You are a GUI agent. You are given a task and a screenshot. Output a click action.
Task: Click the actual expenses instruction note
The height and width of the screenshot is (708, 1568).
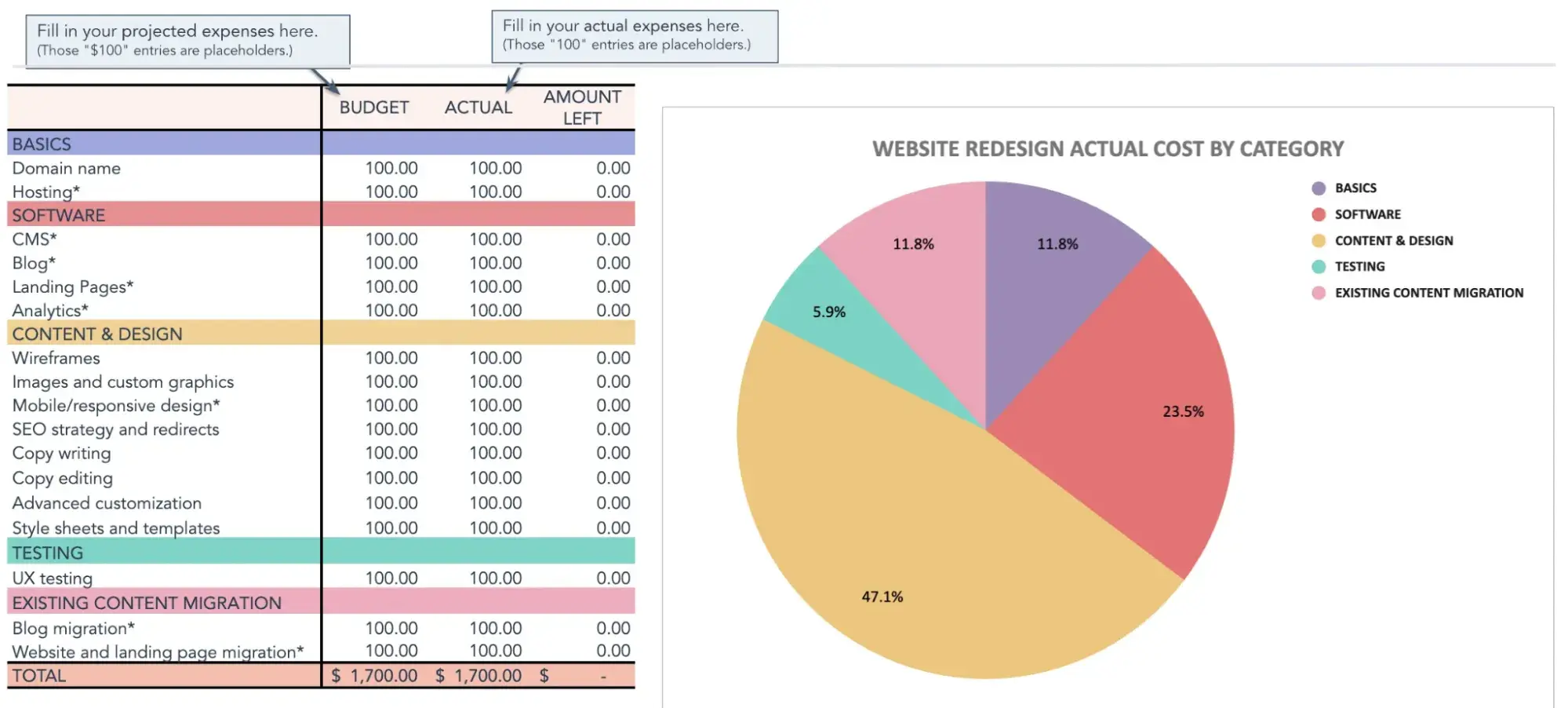pyautogui.click(x=635, y=35)
